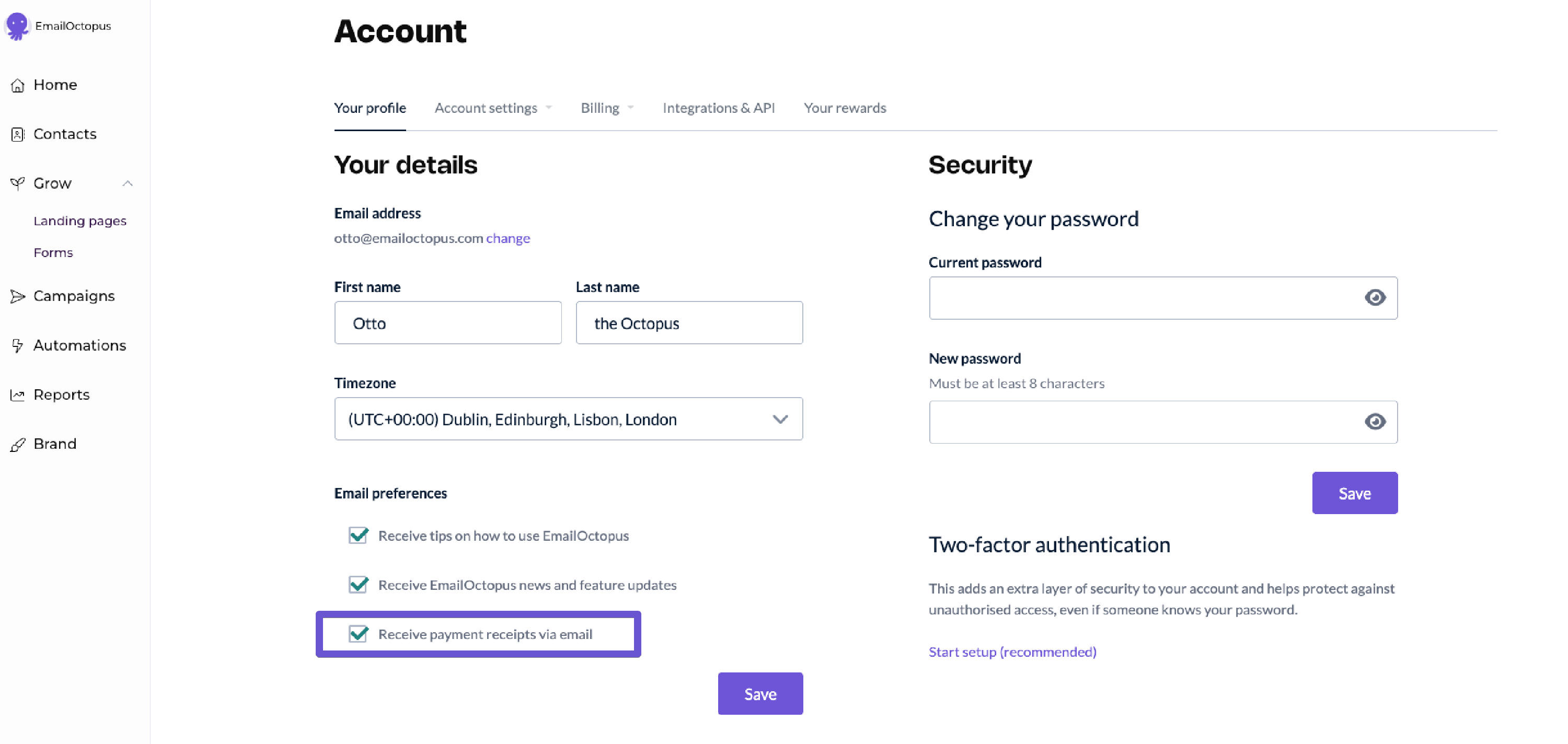Viewport: 1568px width, 744px height.
Task: Click the Campaigns paper plane icon
Action: [x=18, y=296]
